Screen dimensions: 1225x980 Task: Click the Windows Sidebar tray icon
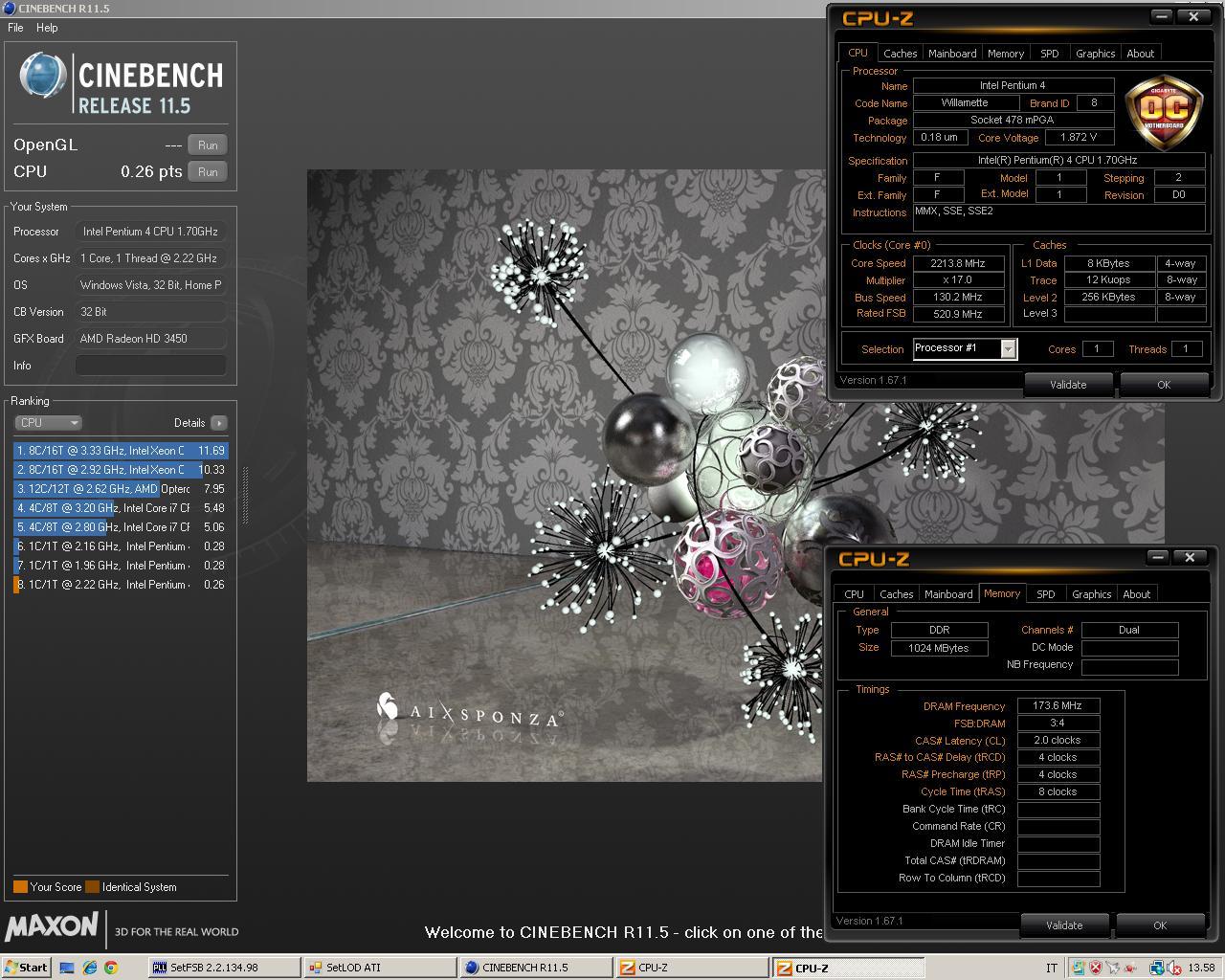tap(1079, 968)
